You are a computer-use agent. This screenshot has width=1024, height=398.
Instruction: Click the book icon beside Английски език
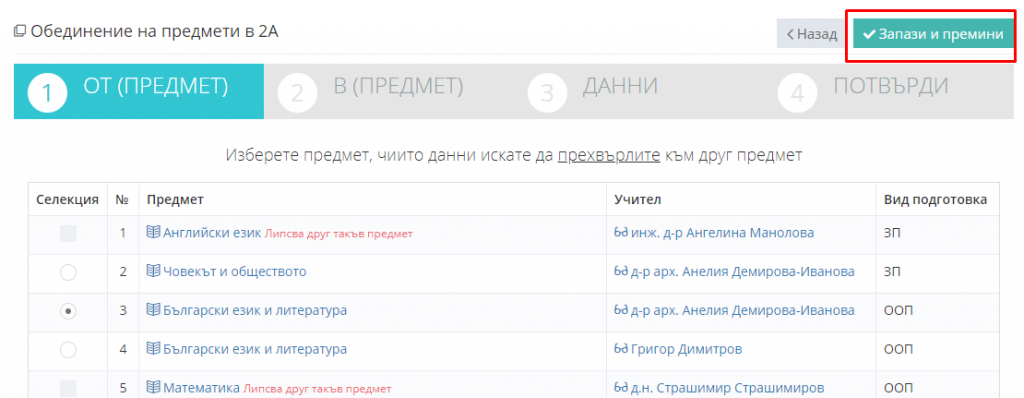153,233
